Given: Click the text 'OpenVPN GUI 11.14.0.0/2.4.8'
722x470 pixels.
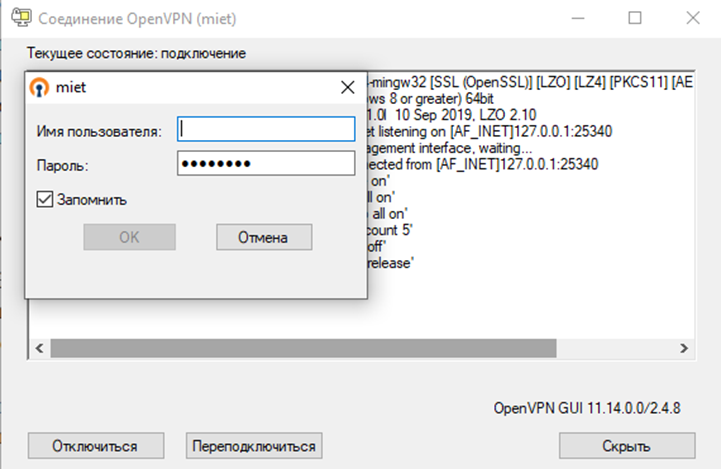Looking at the screenshot, I should point(587,408).
